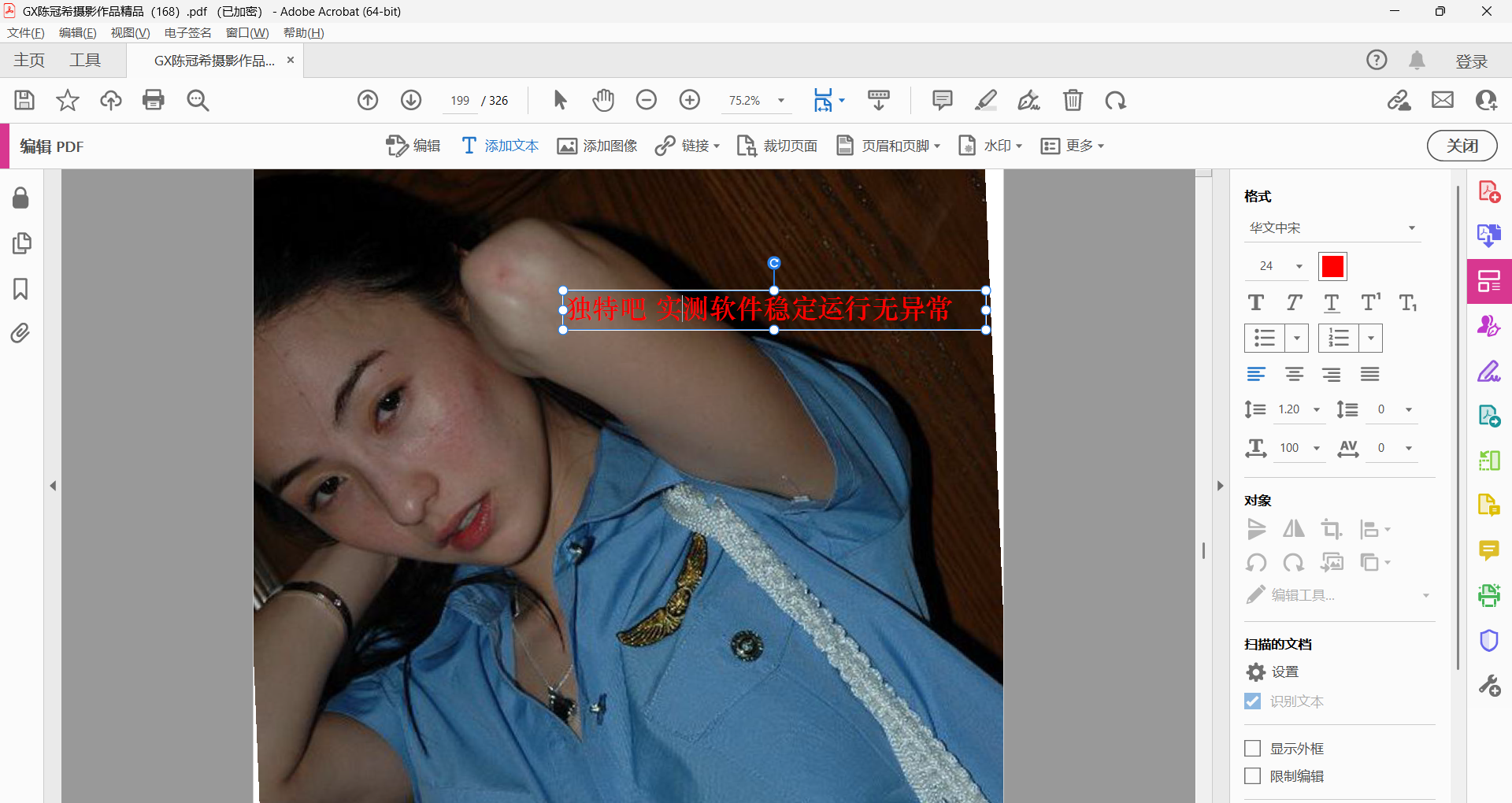
Task: Enable the 显示外框 checkbox
Action: coord(1252,748)
